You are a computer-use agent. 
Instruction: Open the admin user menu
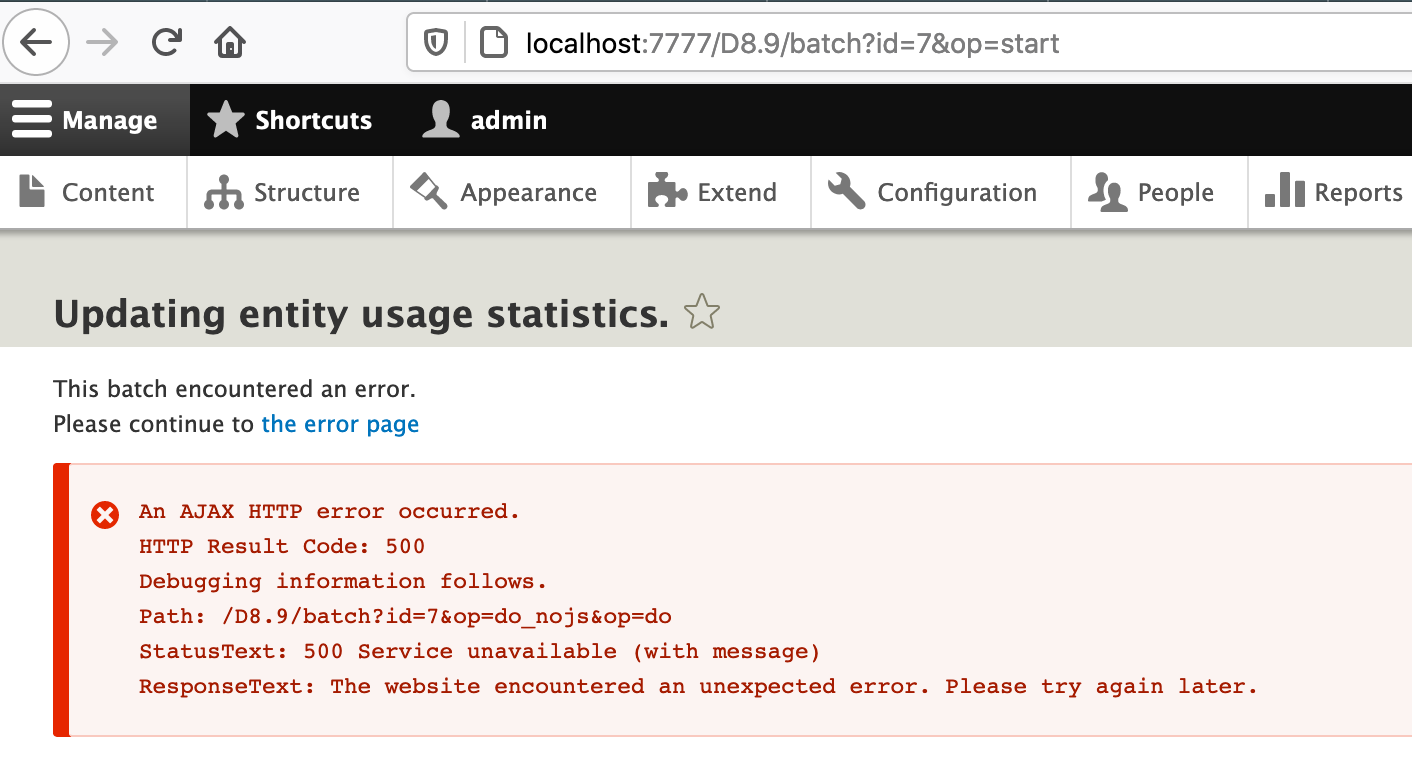point(485,121)
